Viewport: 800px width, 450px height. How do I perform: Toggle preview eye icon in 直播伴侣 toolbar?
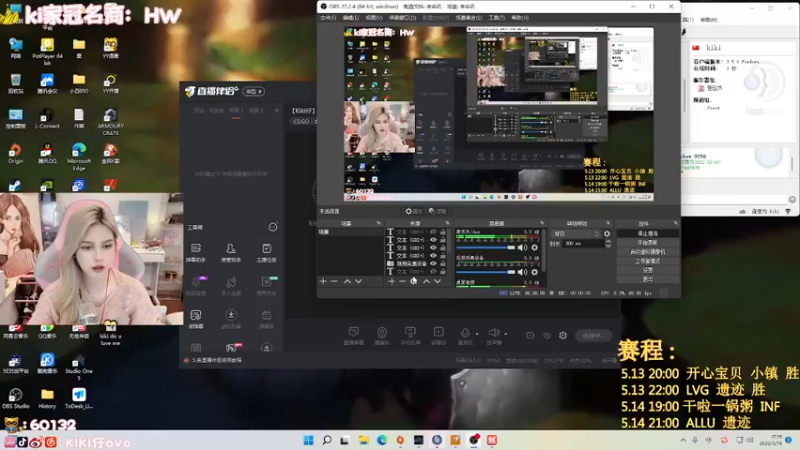(547, 335)
